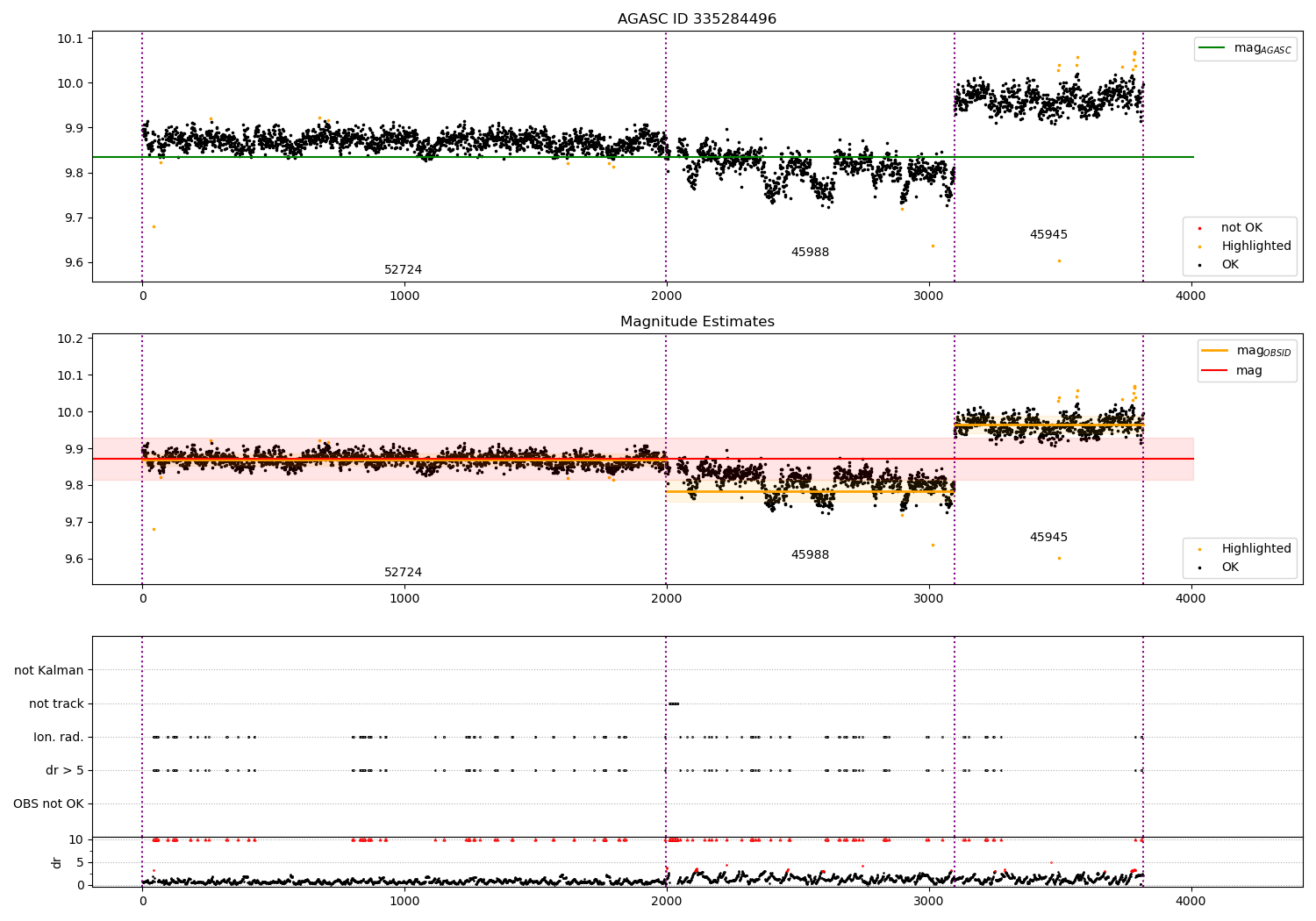Click the 'not Kalman' y-axis label

point(49,670)
